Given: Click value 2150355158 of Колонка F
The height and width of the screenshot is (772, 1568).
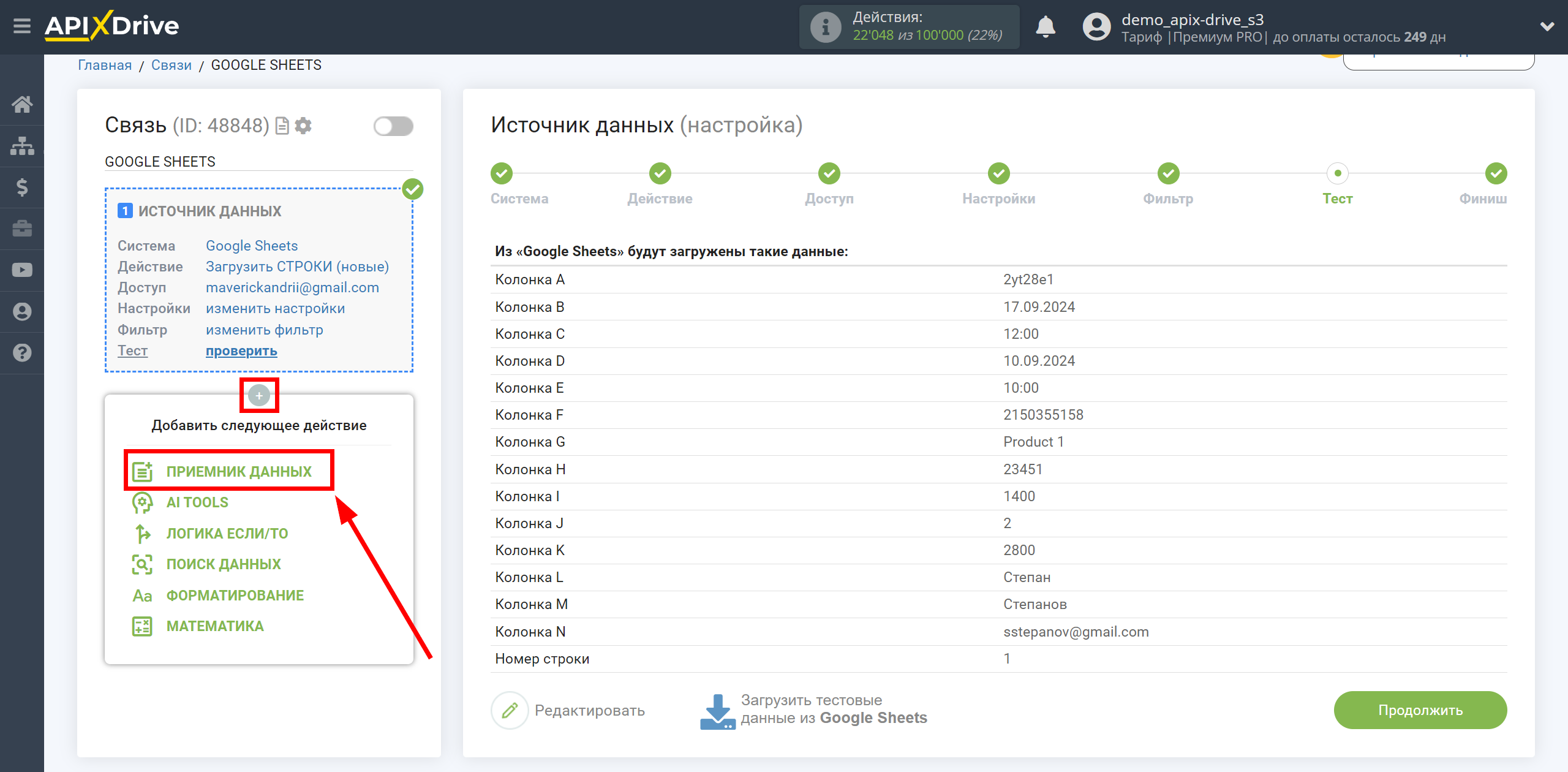Looking at the screenshot, I should pos(1043,415).
